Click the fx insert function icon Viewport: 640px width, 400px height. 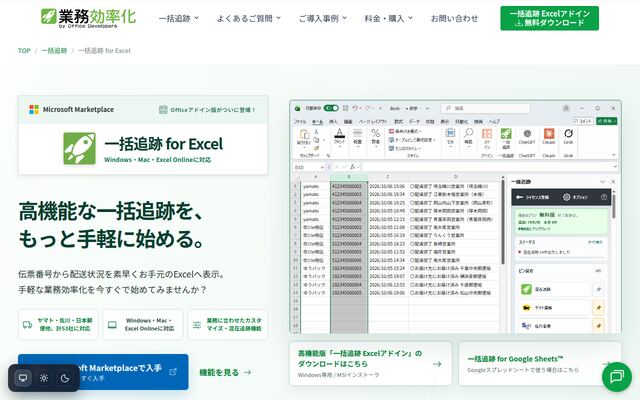point(353,167)
